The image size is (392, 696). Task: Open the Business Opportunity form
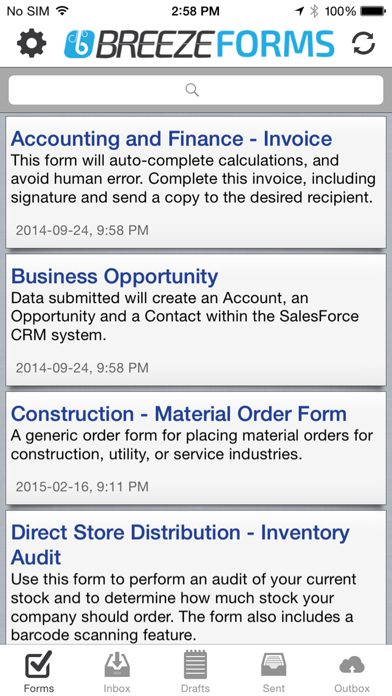point(196,320)
